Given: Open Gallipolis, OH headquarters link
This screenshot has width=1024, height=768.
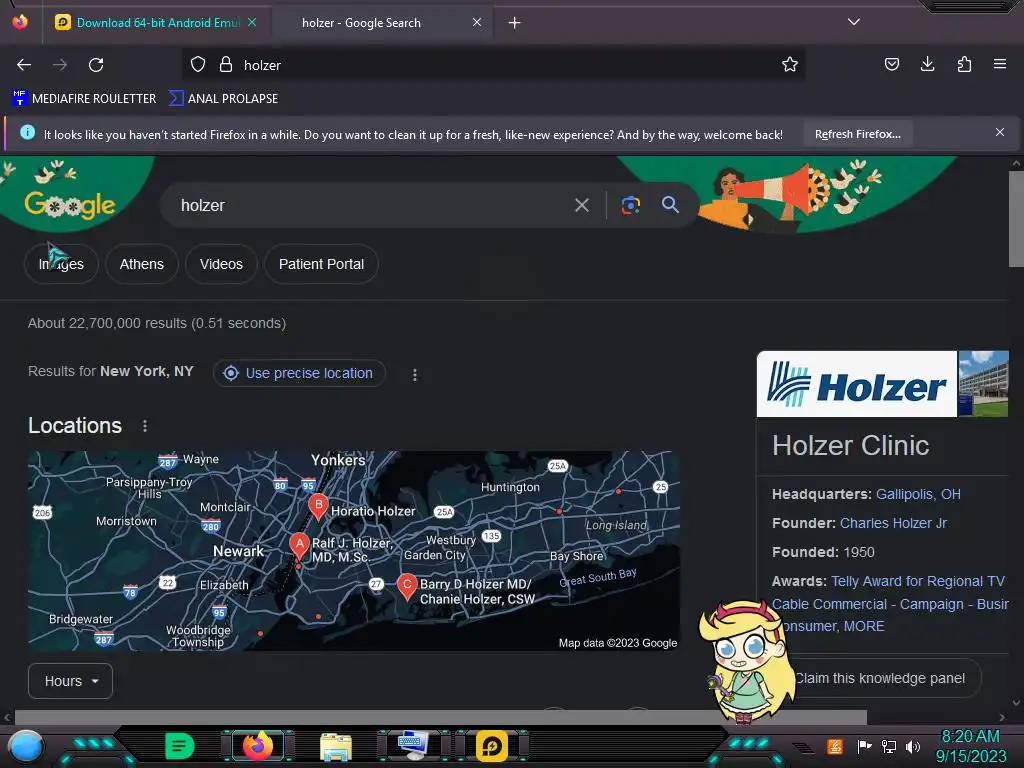Looking at the screenshot, I should click(918, 494).
